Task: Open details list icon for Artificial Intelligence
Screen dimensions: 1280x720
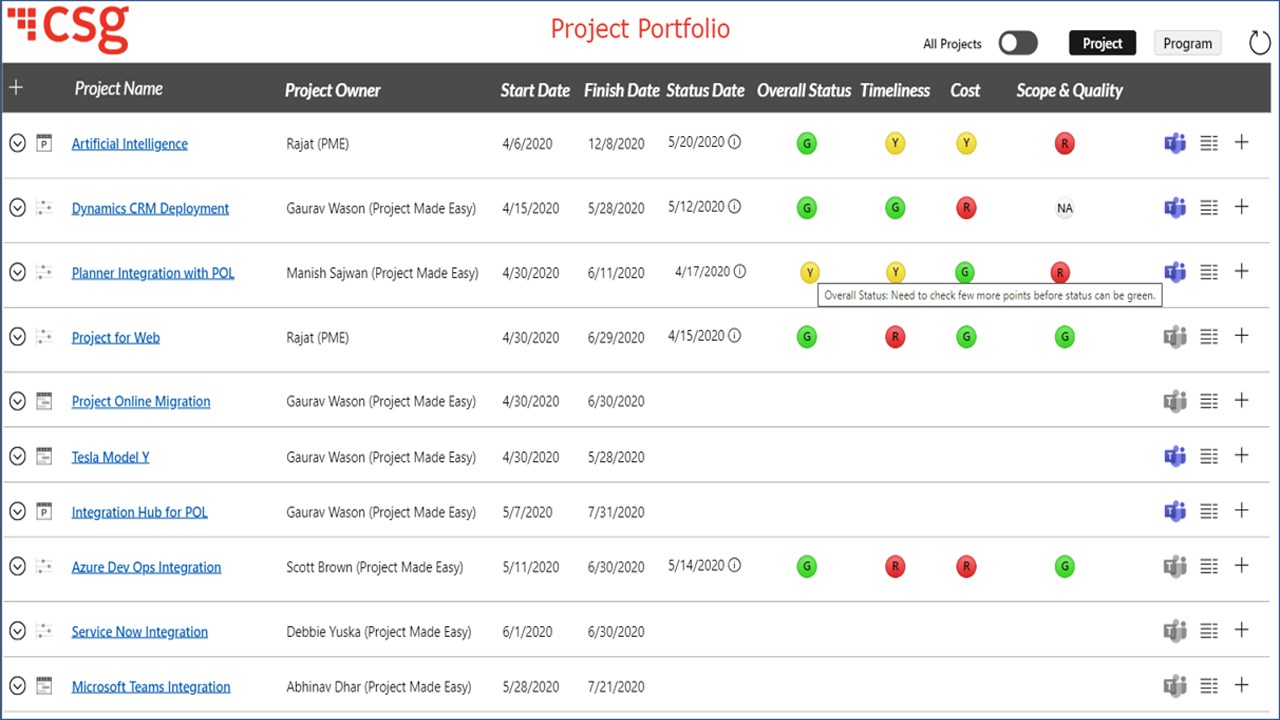Action: click(x=1209, y=143)
